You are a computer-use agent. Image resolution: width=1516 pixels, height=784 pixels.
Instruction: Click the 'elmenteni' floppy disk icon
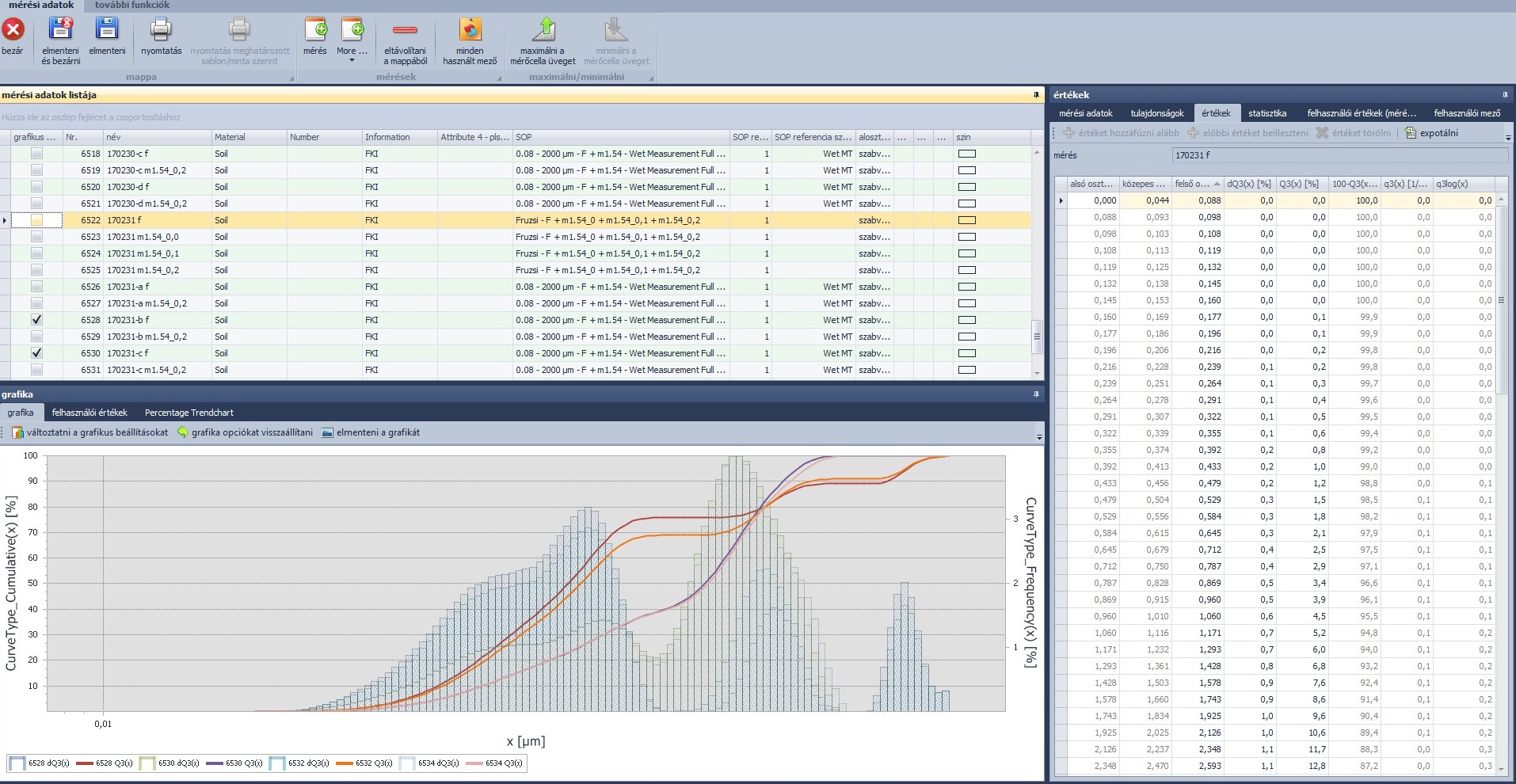coord(107,30)
